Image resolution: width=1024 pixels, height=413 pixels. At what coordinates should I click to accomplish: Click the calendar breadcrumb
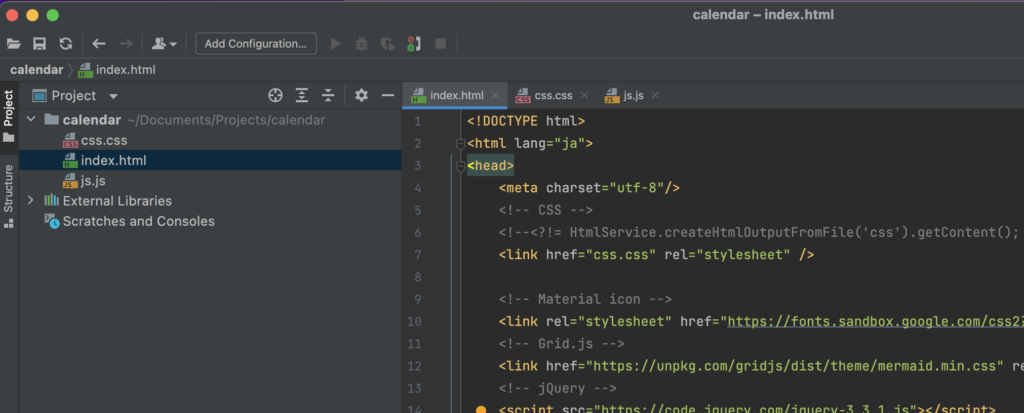coord(37,70)
